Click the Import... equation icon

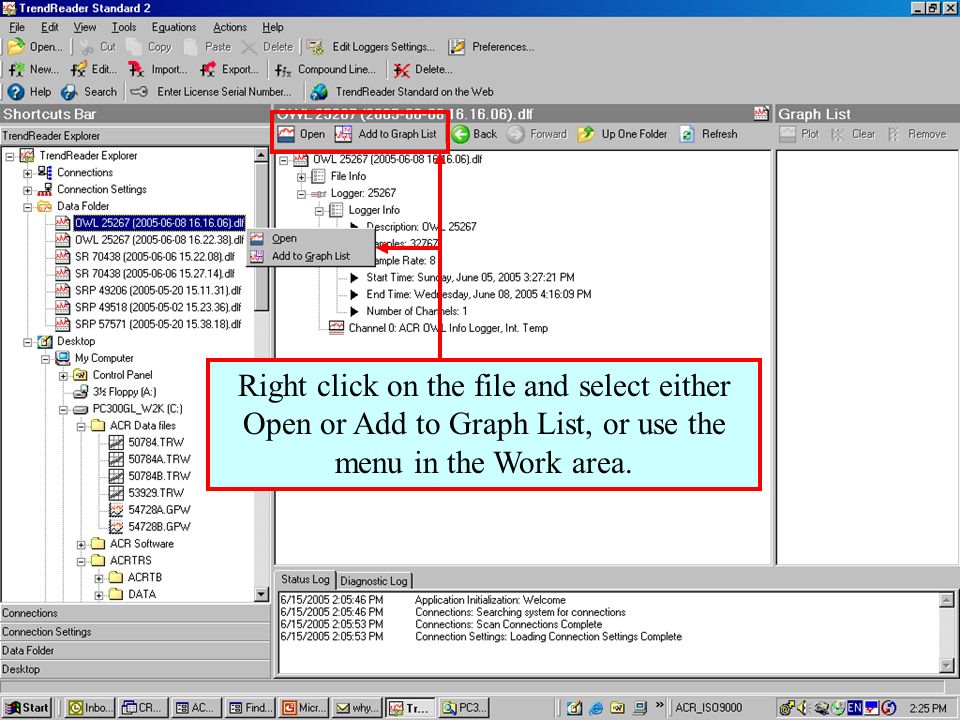tap(136, 69)
